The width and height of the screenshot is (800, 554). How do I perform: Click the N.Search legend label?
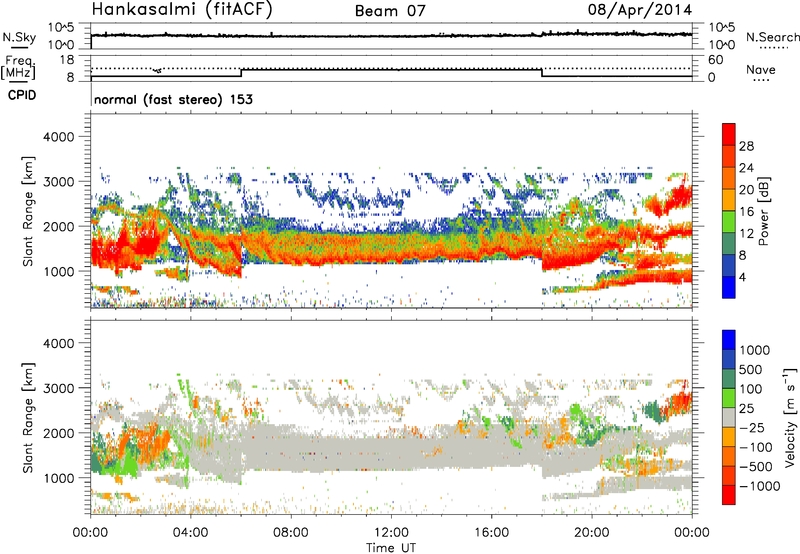click(x=772, y=37)
